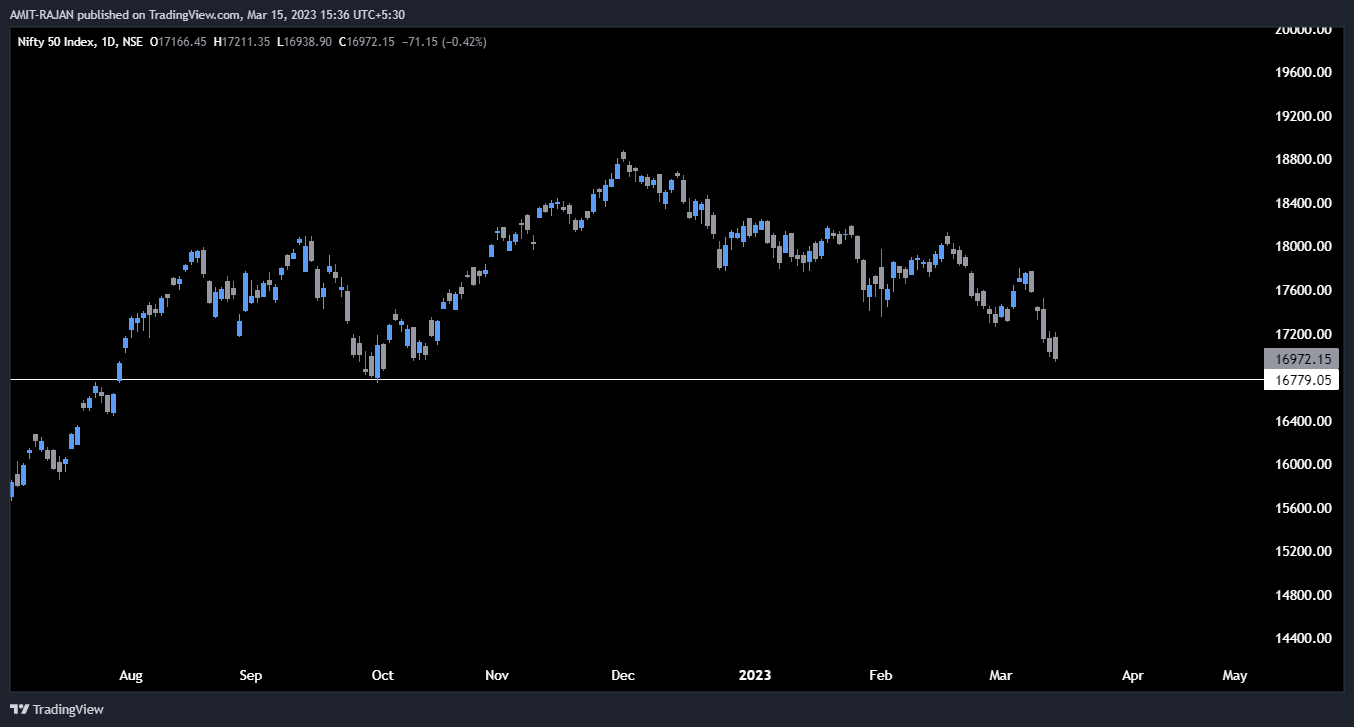The width and height of the screenshot is (1354, 727).
Task: Click the horizontal line price label 16779.05
Action: click(x=1301, y=380)
